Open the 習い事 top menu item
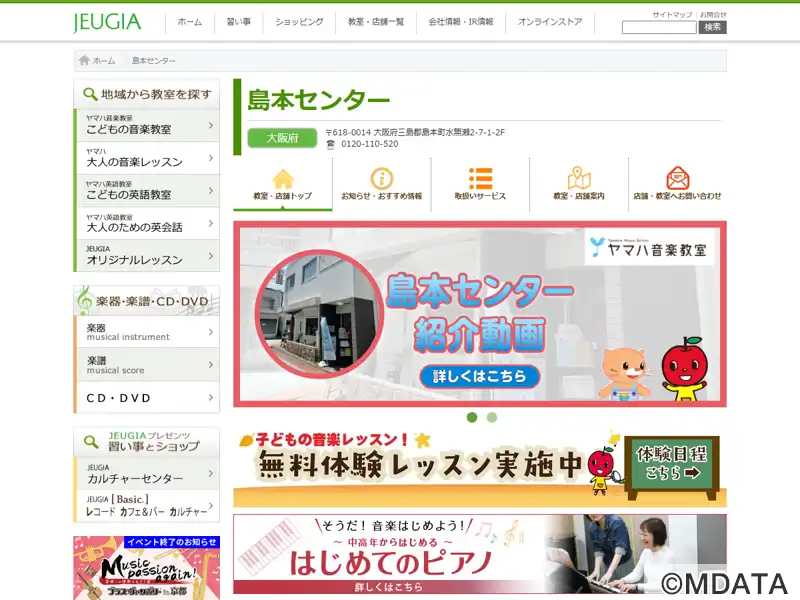This screenshot has height=600, width=800. (238, 22)
